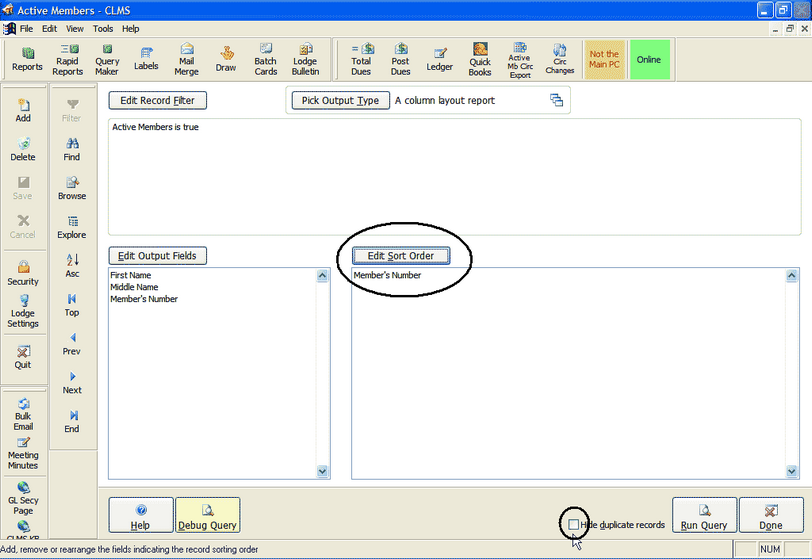Screen dimensions: 812x559
Task: Open the Mail Merge tool
Action: [187, 59]
